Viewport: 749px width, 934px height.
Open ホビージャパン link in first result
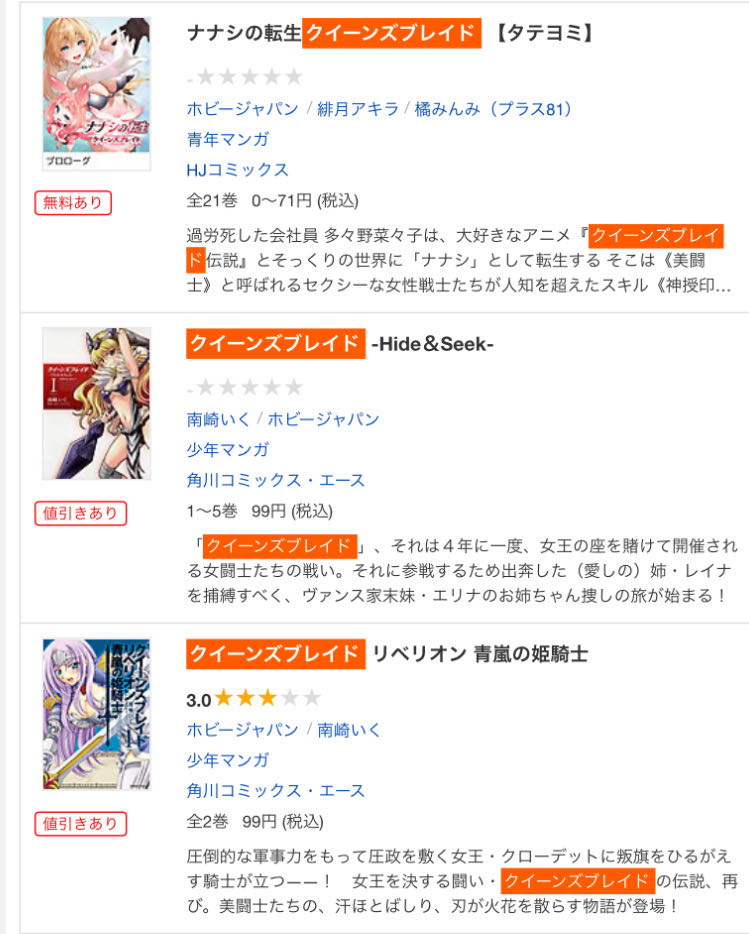pyautogui.click(x=243, y=109)
